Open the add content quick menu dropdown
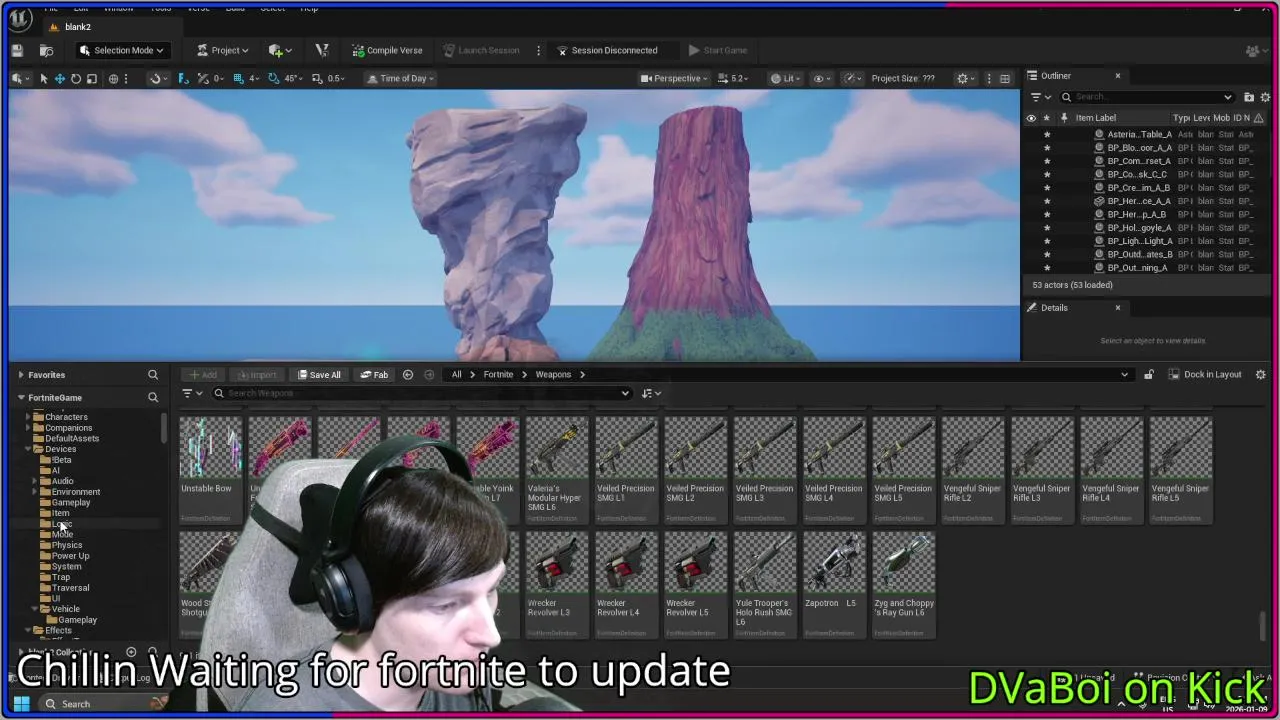Screen dimensions: 1280x720 tap(280, 50)
